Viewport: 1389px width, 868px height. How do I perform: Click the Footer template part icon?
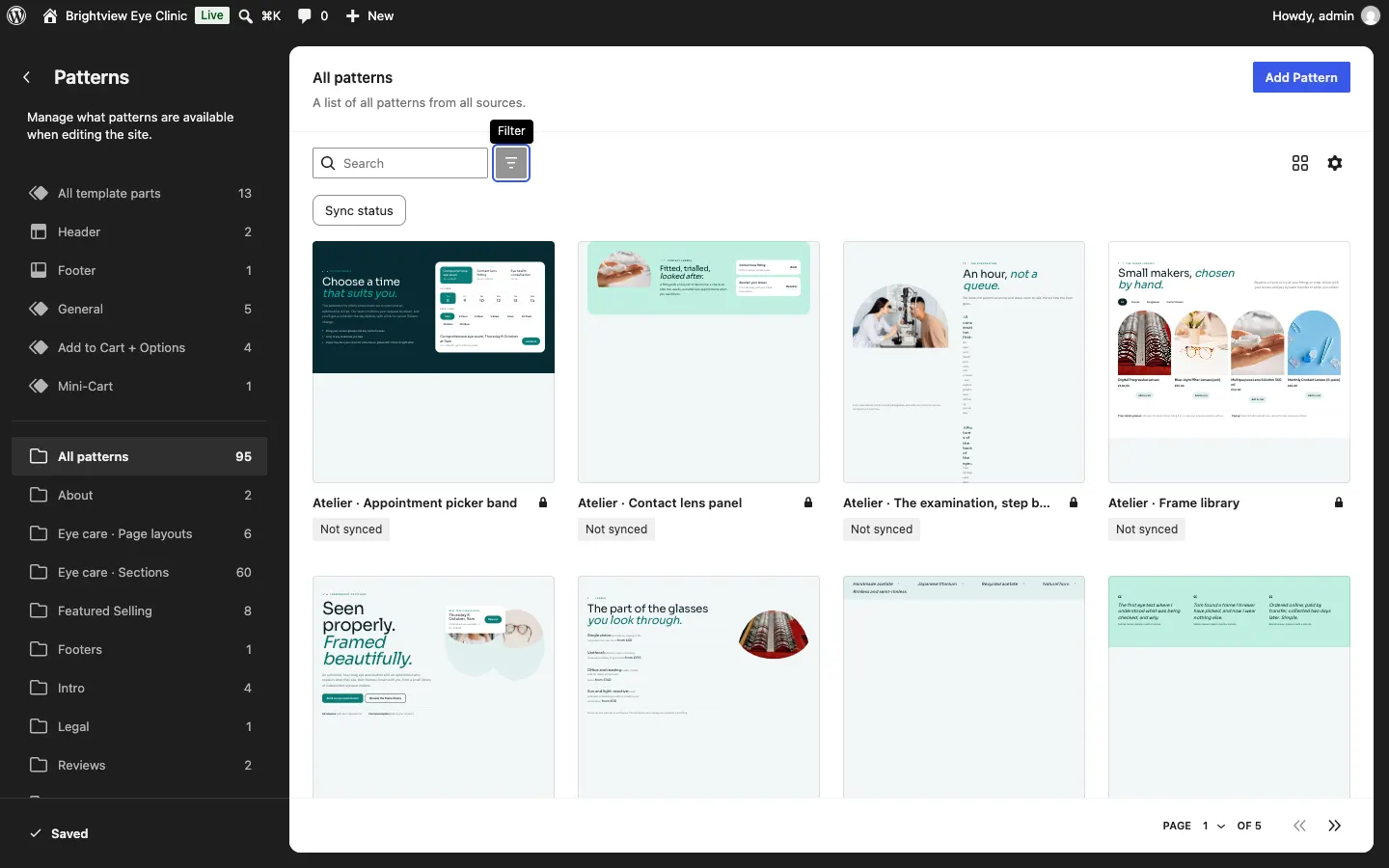click(x=39, y=270)
